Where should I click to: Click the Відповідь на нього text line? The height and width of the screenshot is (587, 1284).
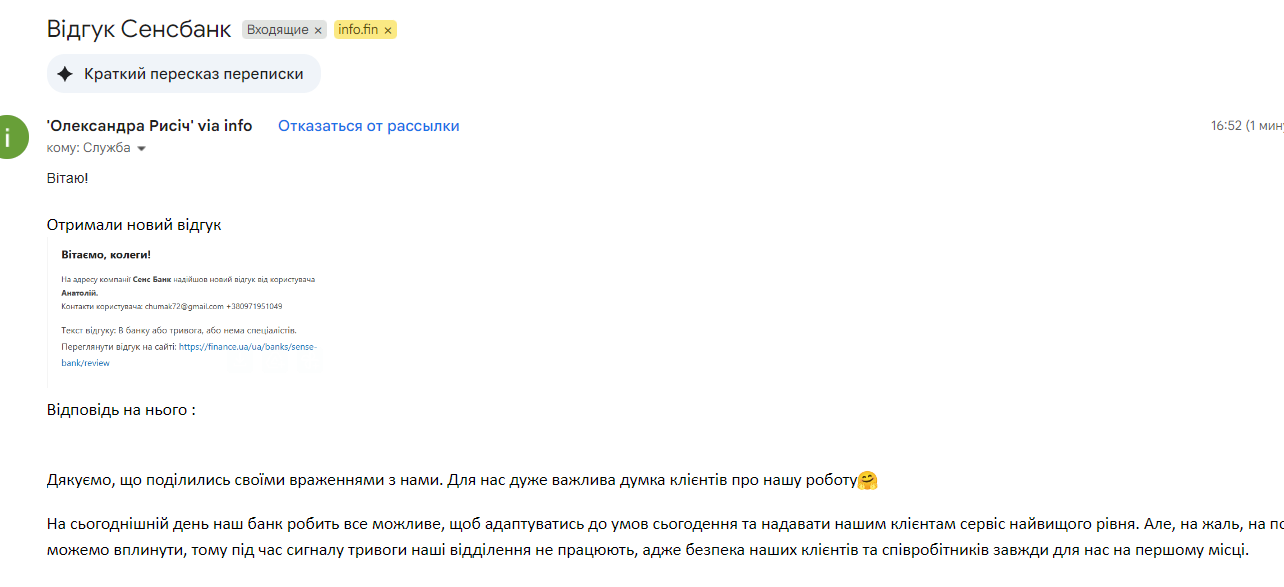[x=121, y=410]
